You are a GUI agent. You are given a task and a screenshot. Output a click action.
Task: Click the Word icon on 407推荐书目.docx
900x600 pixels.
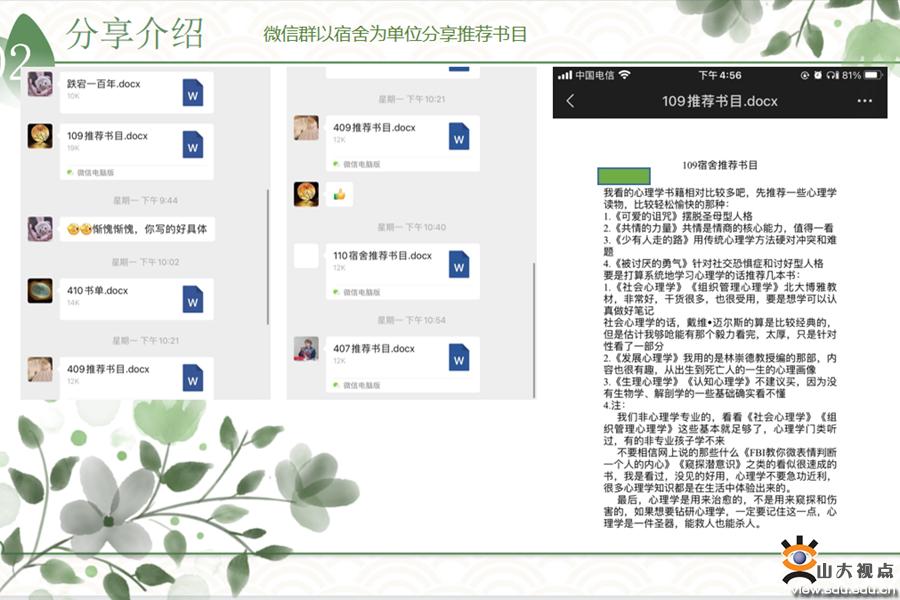[459, 356]
